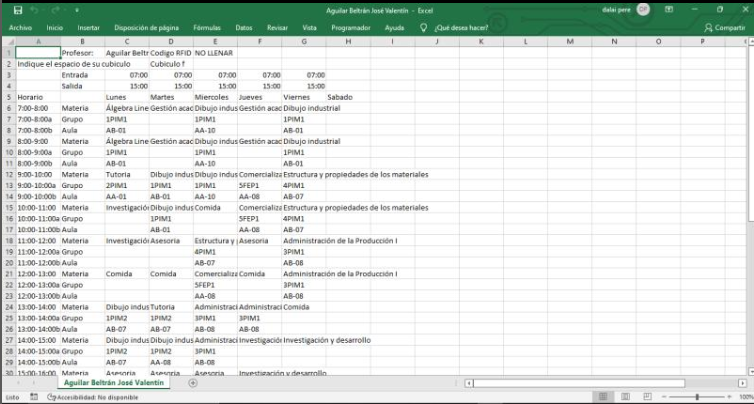754x404 pixels.
Task: Switch to the Programador tab
Action: click(x=349, y=28)
